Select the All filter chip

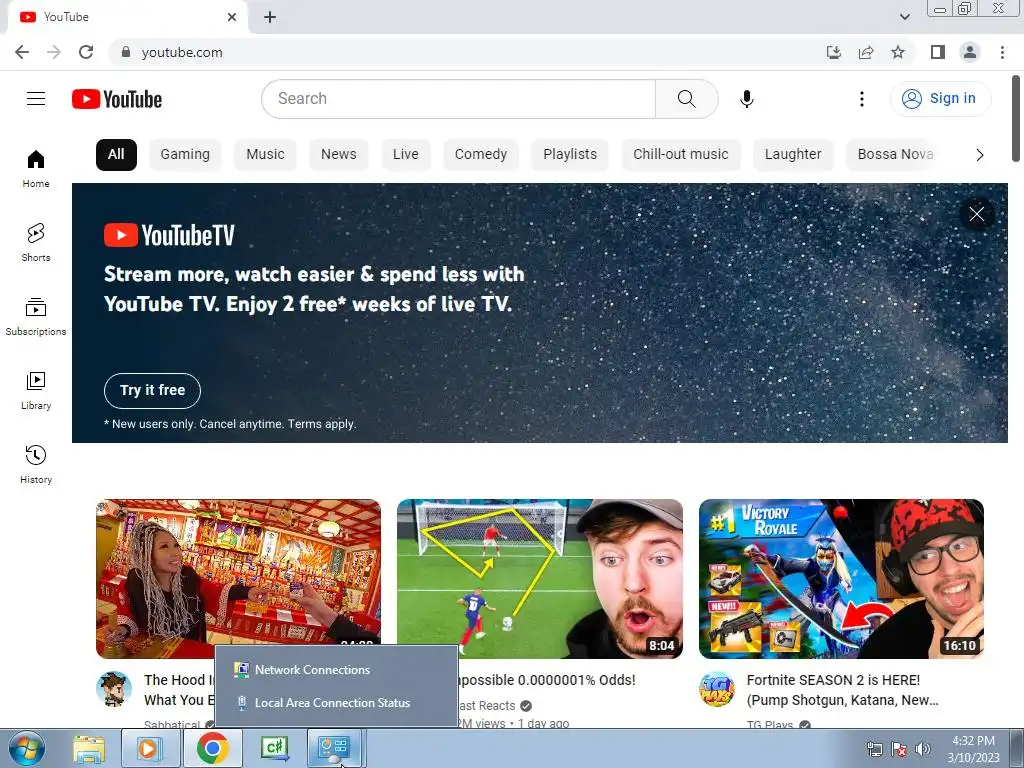point(116,155)
